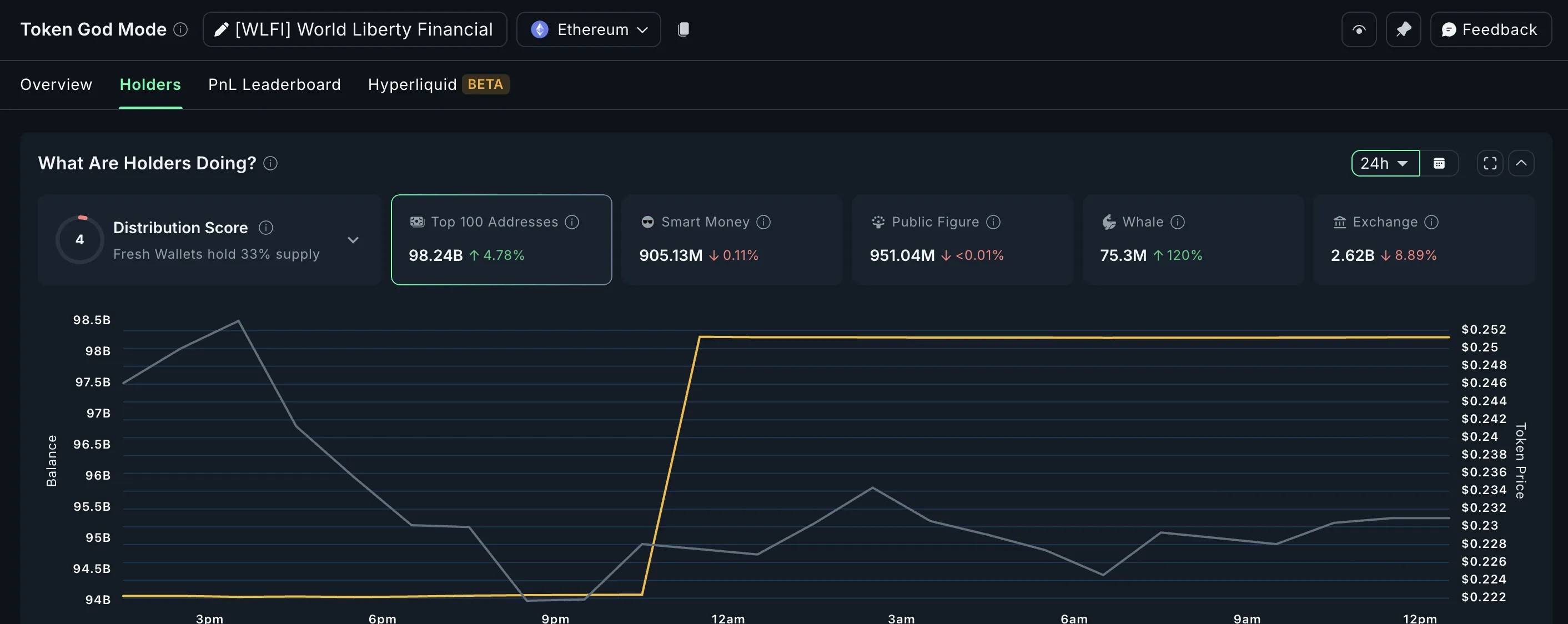
Task: Click the 4.78% increase indicator
Action: pyautogui.click(x=497, y=255)
